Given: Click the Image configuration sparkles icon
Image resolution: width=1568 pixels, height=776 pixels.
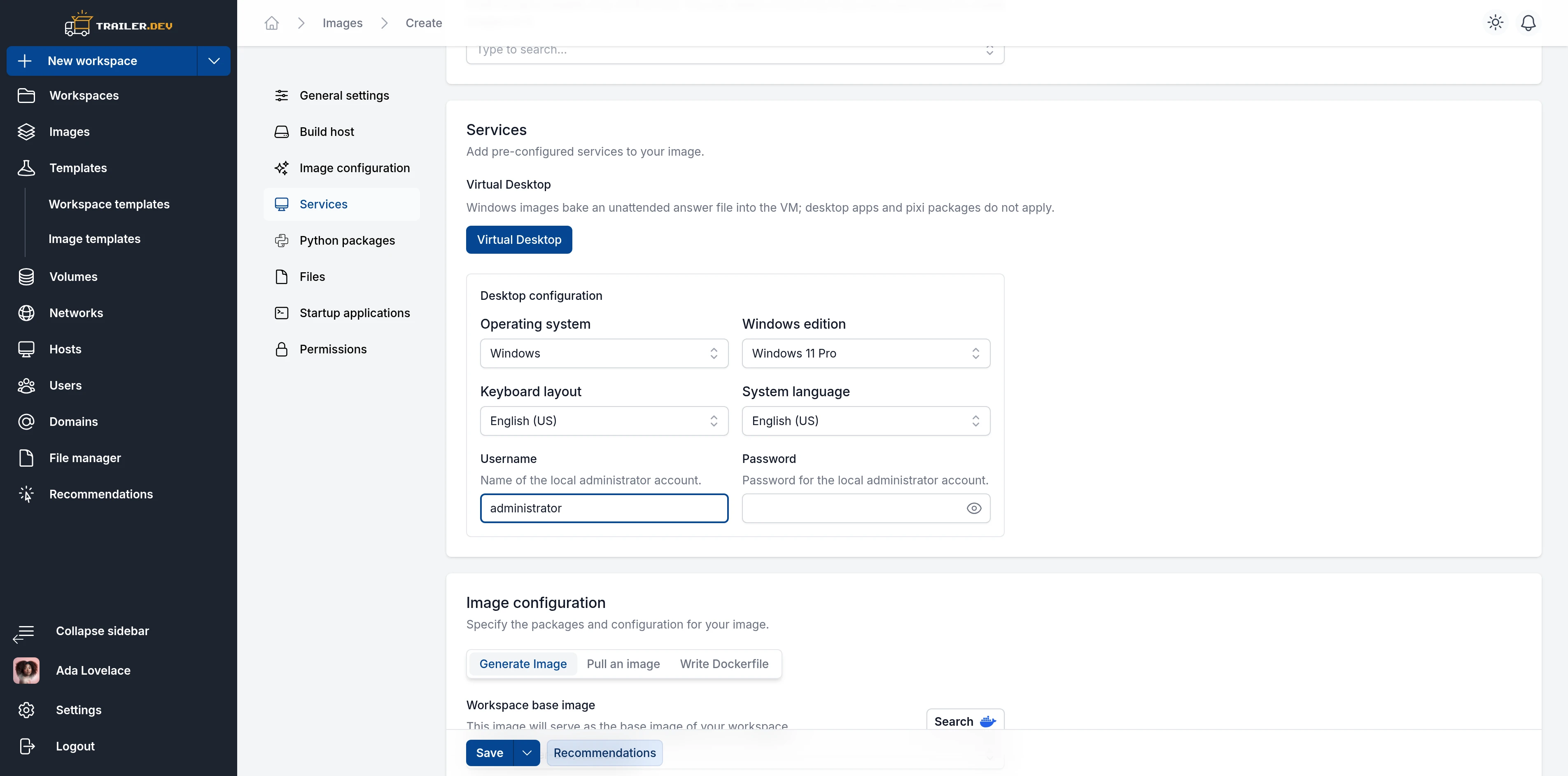Looking at the screenshot, I should click(x=281, y=168).
